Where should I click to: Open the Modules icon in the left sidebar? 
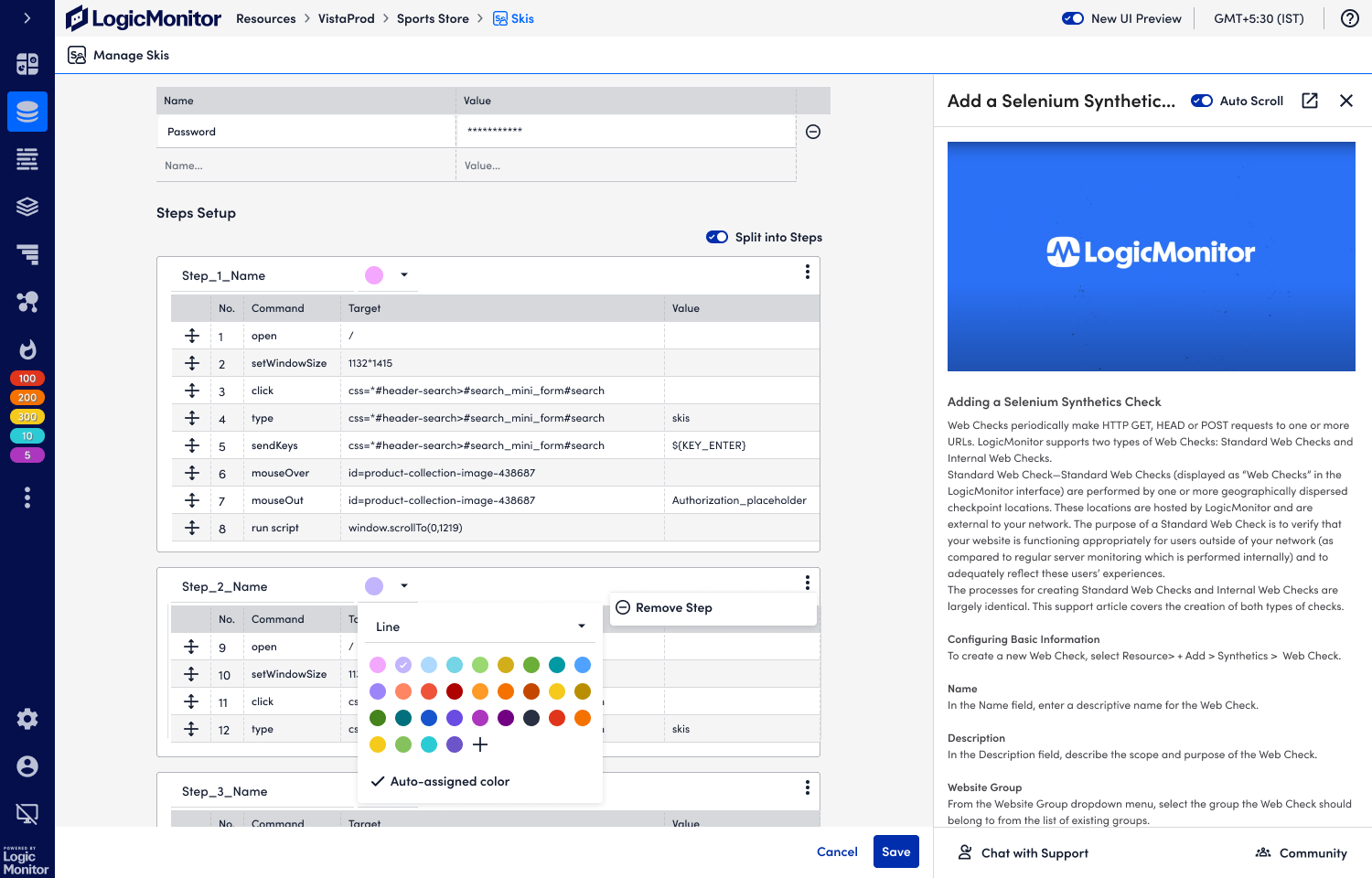[x=27, y=207]
